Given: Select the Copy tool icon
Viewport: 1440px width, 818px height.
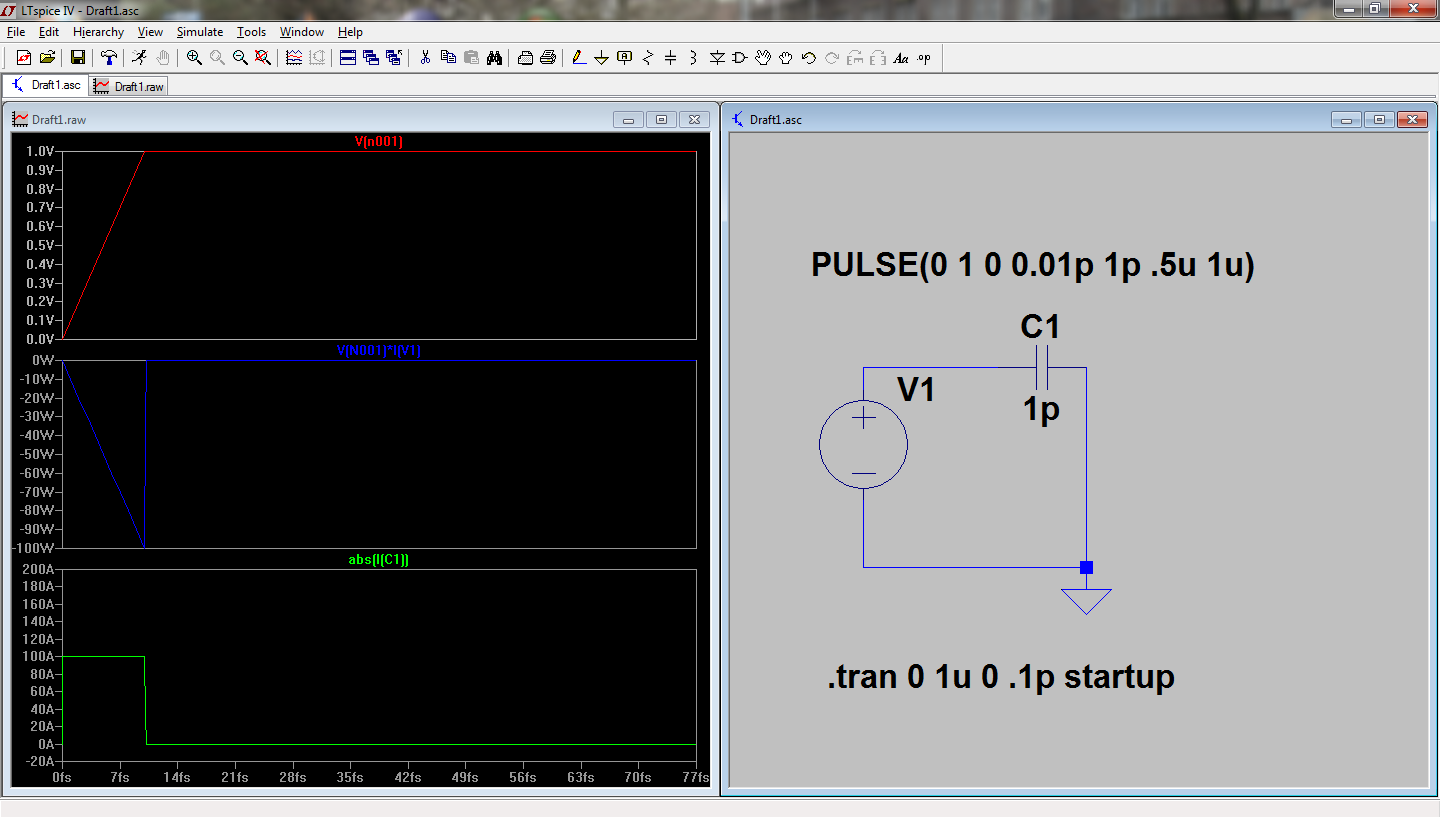Looking at the screenshot, I should (x=448, y=58).
